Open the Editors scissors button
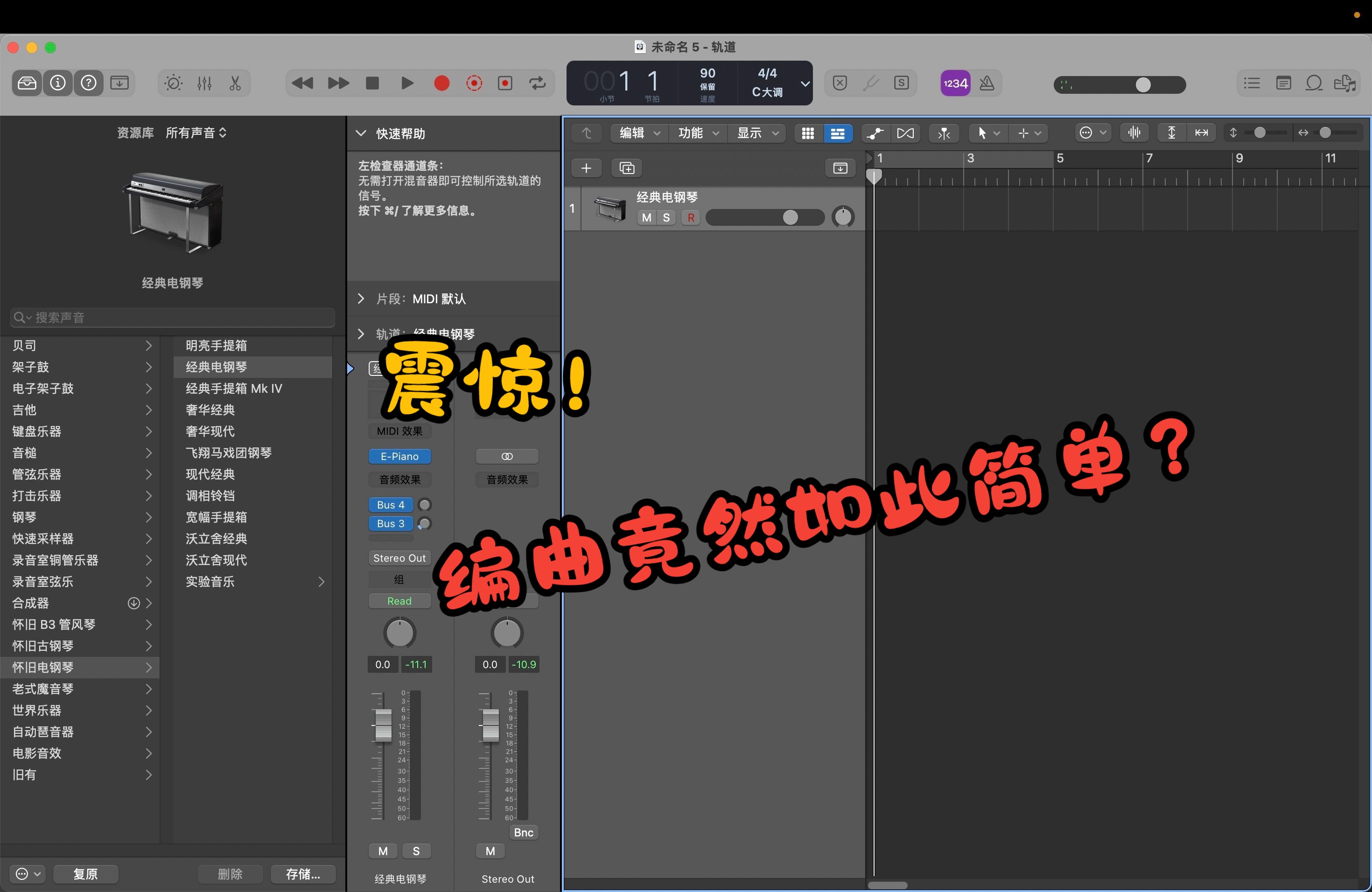The image size is (1372, 892). coord(235,84)
